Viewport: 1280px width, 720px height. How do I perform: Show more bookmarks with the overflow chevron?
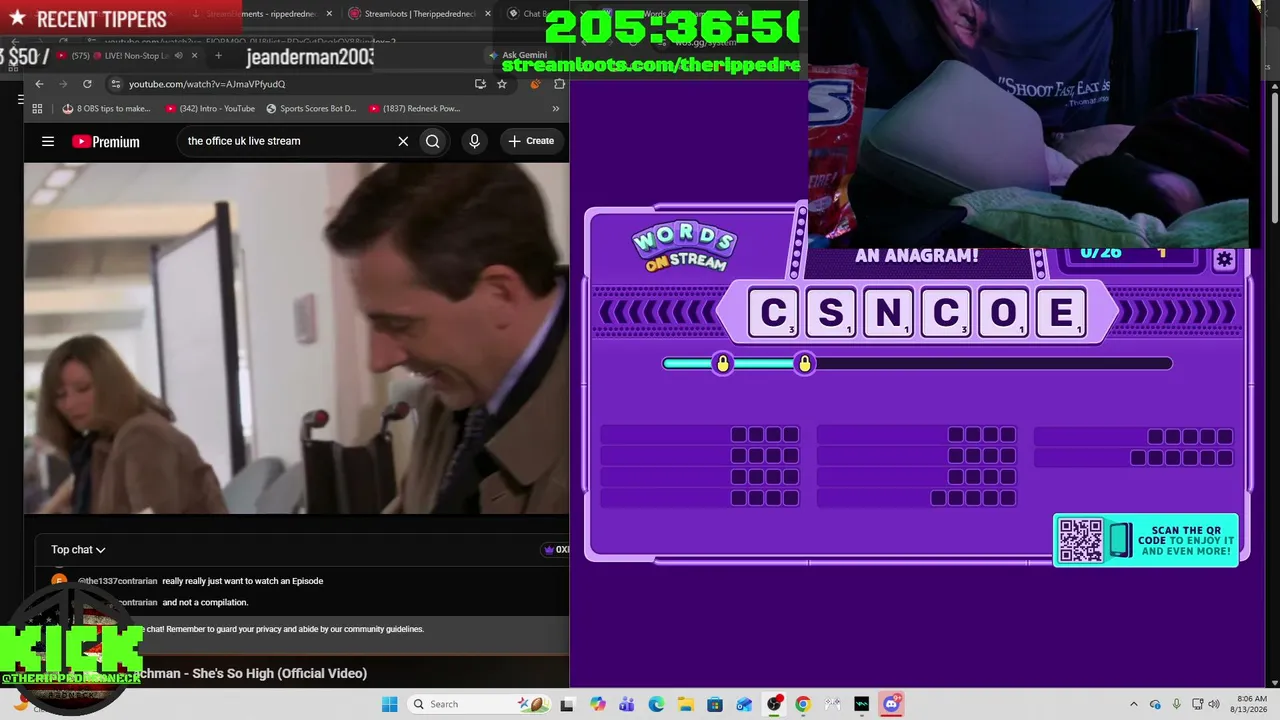pyautogui.click(x=555, y=108)
